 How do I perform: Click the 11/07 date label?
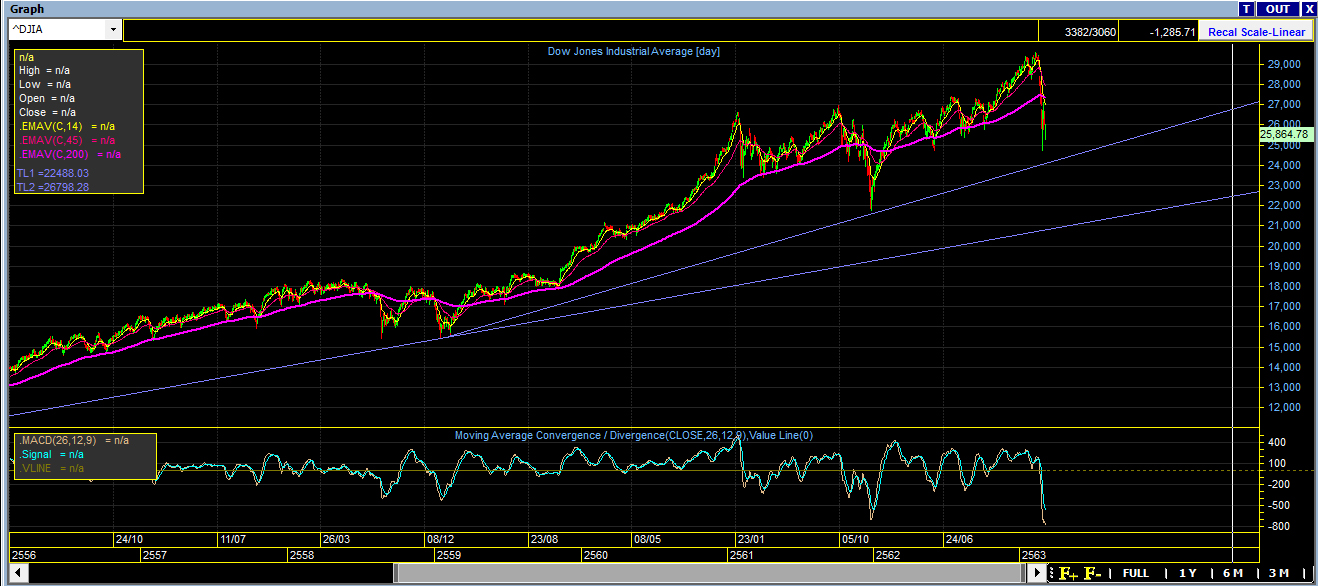(233, 539)
